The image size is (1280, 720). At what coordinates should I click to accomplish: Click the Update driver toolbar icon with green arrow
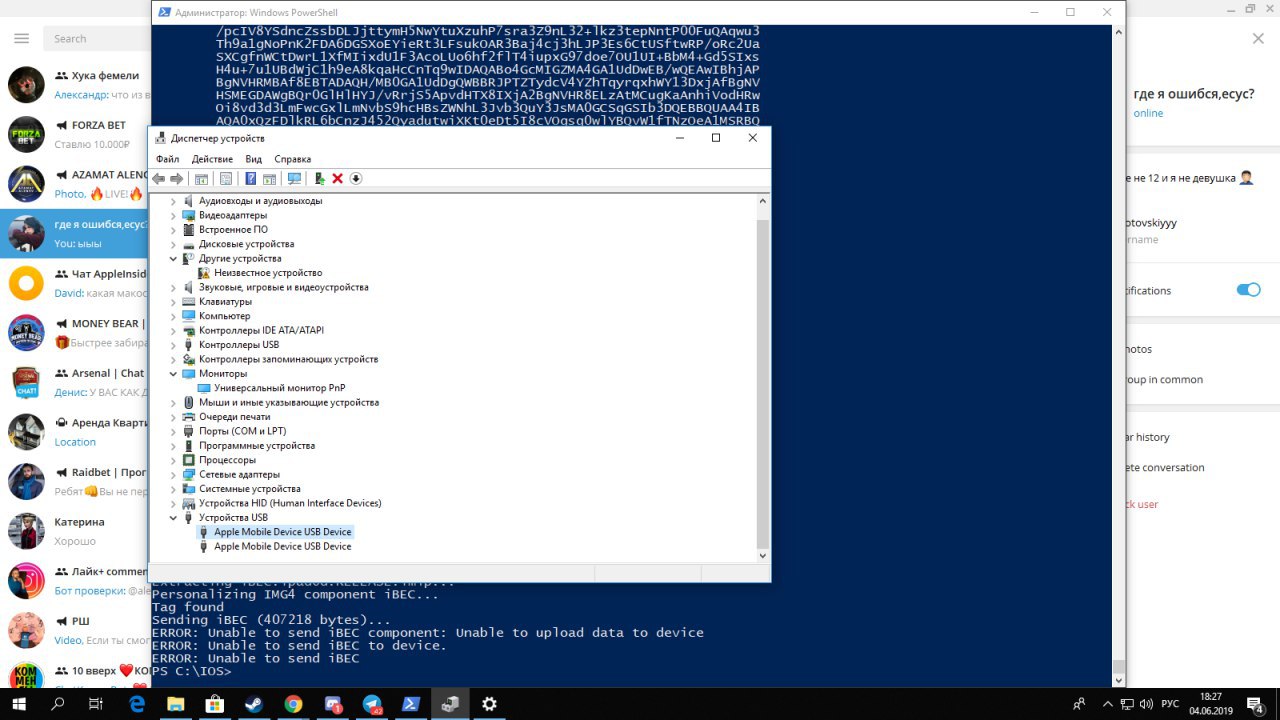pos(319,179)
